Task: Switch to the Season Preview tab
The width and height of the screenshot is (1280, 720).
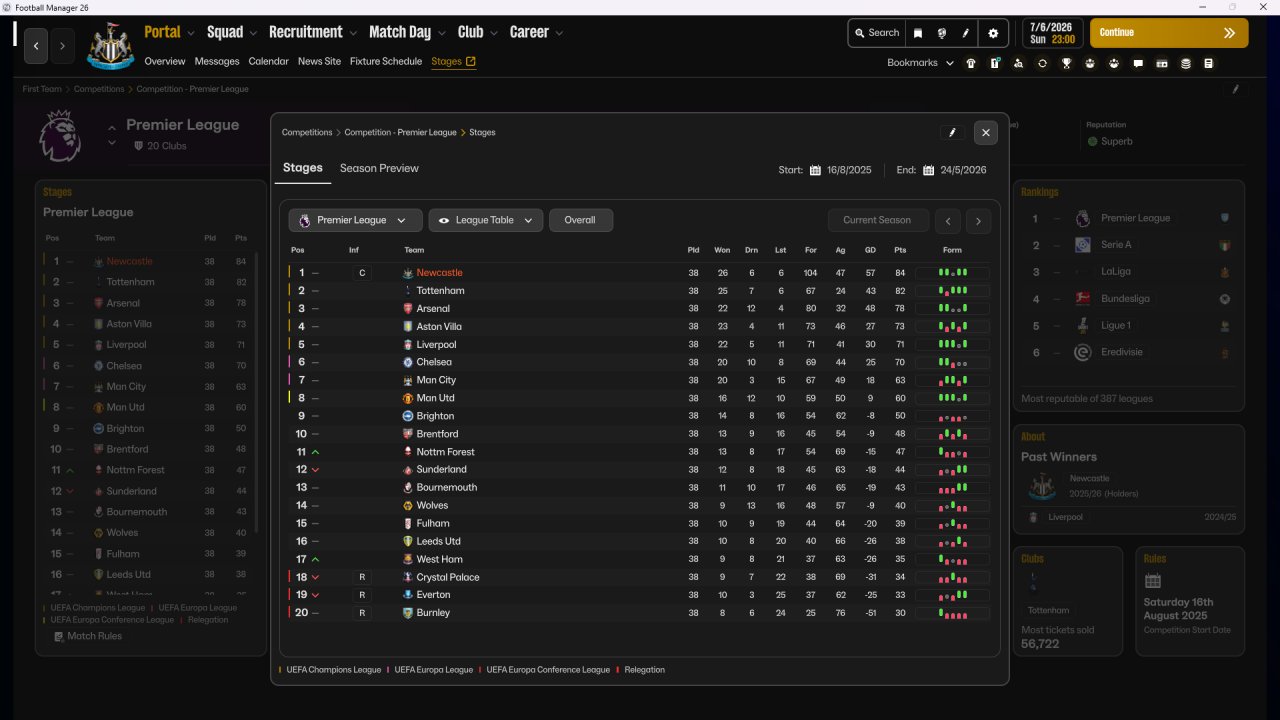Action: point(379,168)
